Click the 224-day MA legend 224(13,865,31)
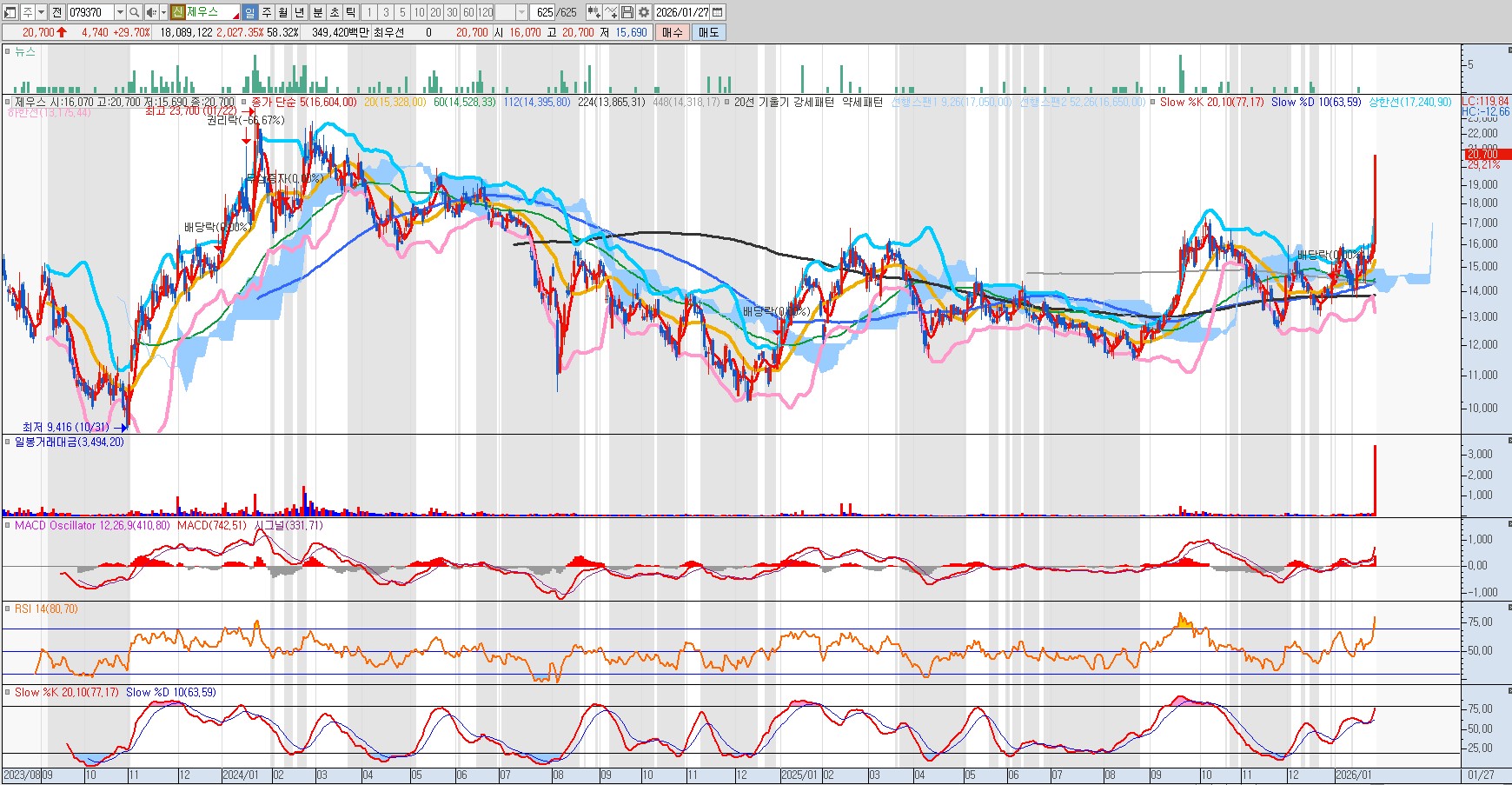Viewport: 1512px width, 785px height. [612, 102]
